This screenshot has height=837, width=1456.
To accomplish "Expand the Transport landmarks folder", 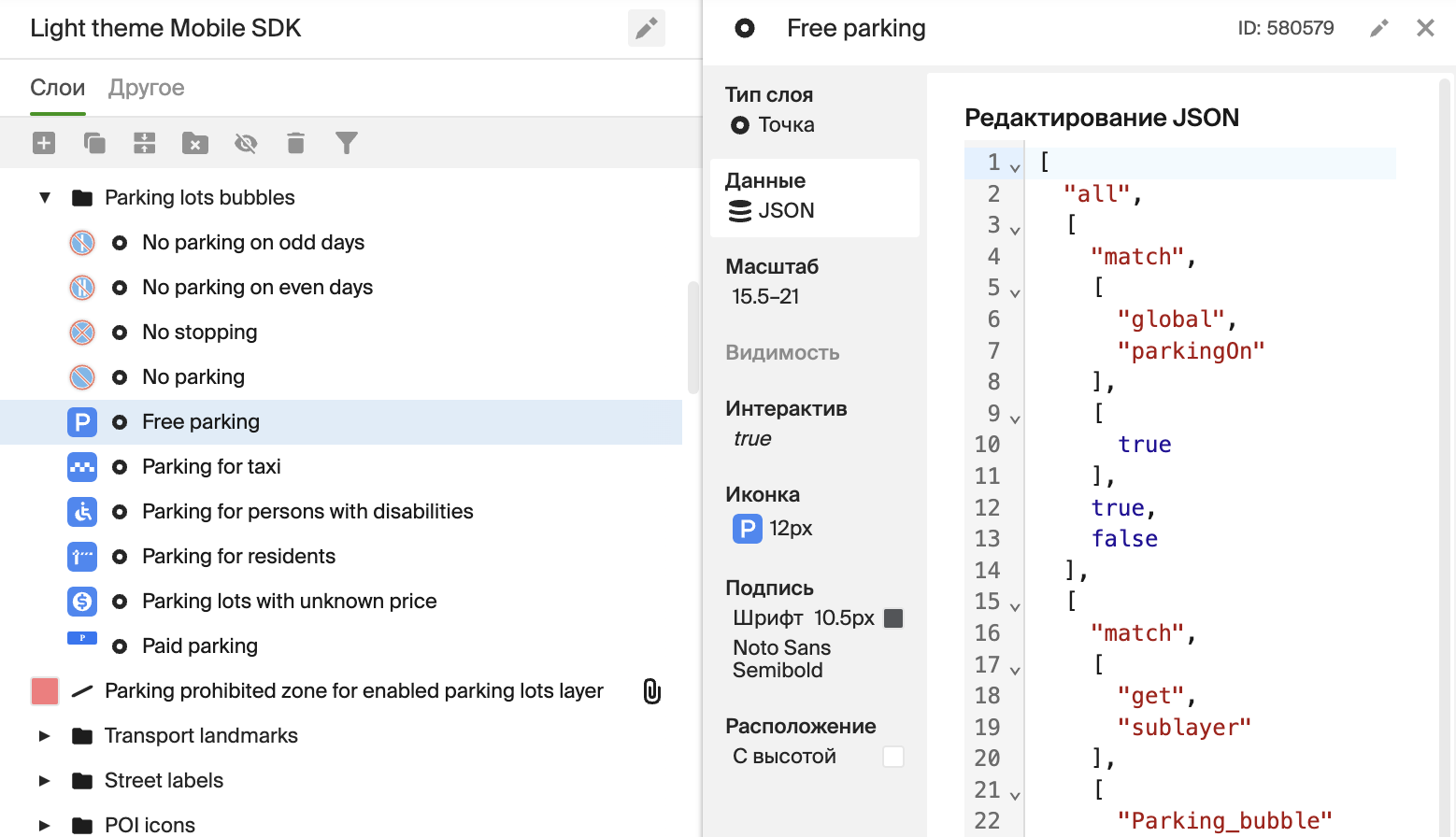I will pyautogui.click(x=45, y=735).
